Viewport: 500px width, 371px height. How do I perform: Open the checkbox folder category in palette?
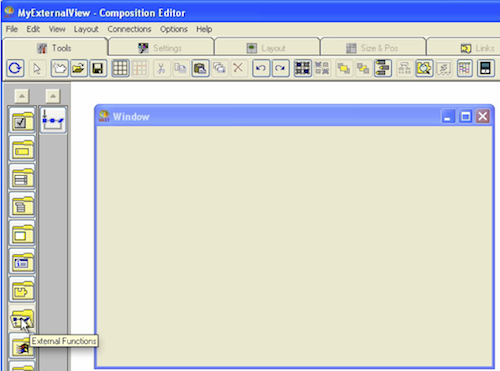click(22, 121)
